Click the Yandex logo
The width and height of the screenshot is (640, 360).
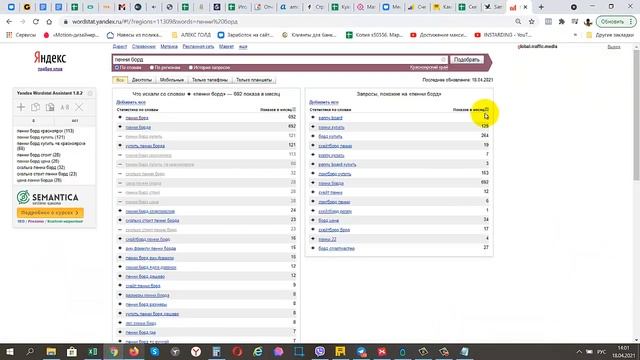[50, 58]
